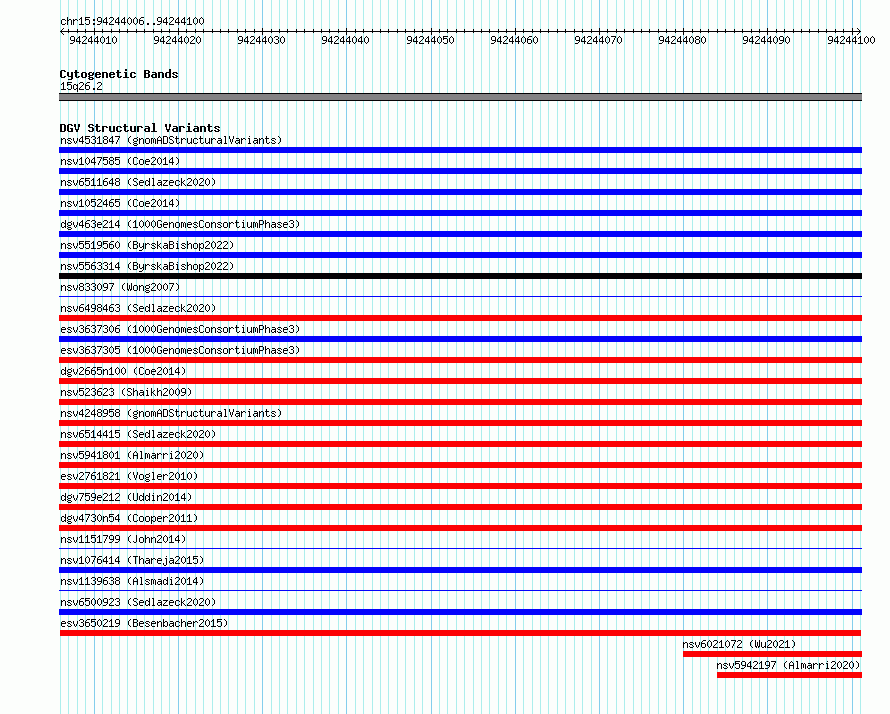The image size is (890, 714).
Task: Select dgv2665n100 (Coe2014) label
Action: tap(123, 371)
